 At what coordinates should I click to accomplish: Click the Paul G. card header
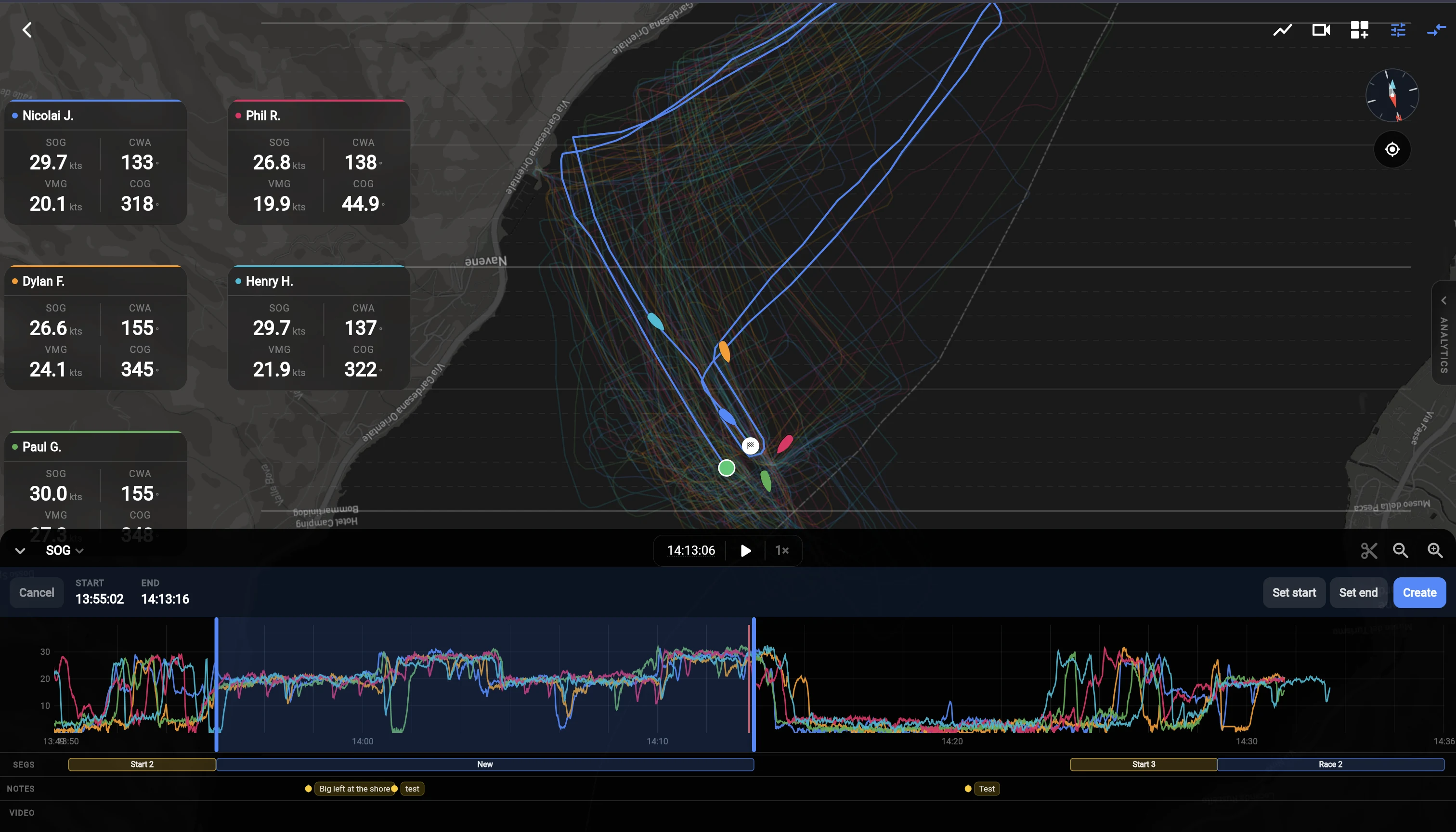tap(95, 447)
